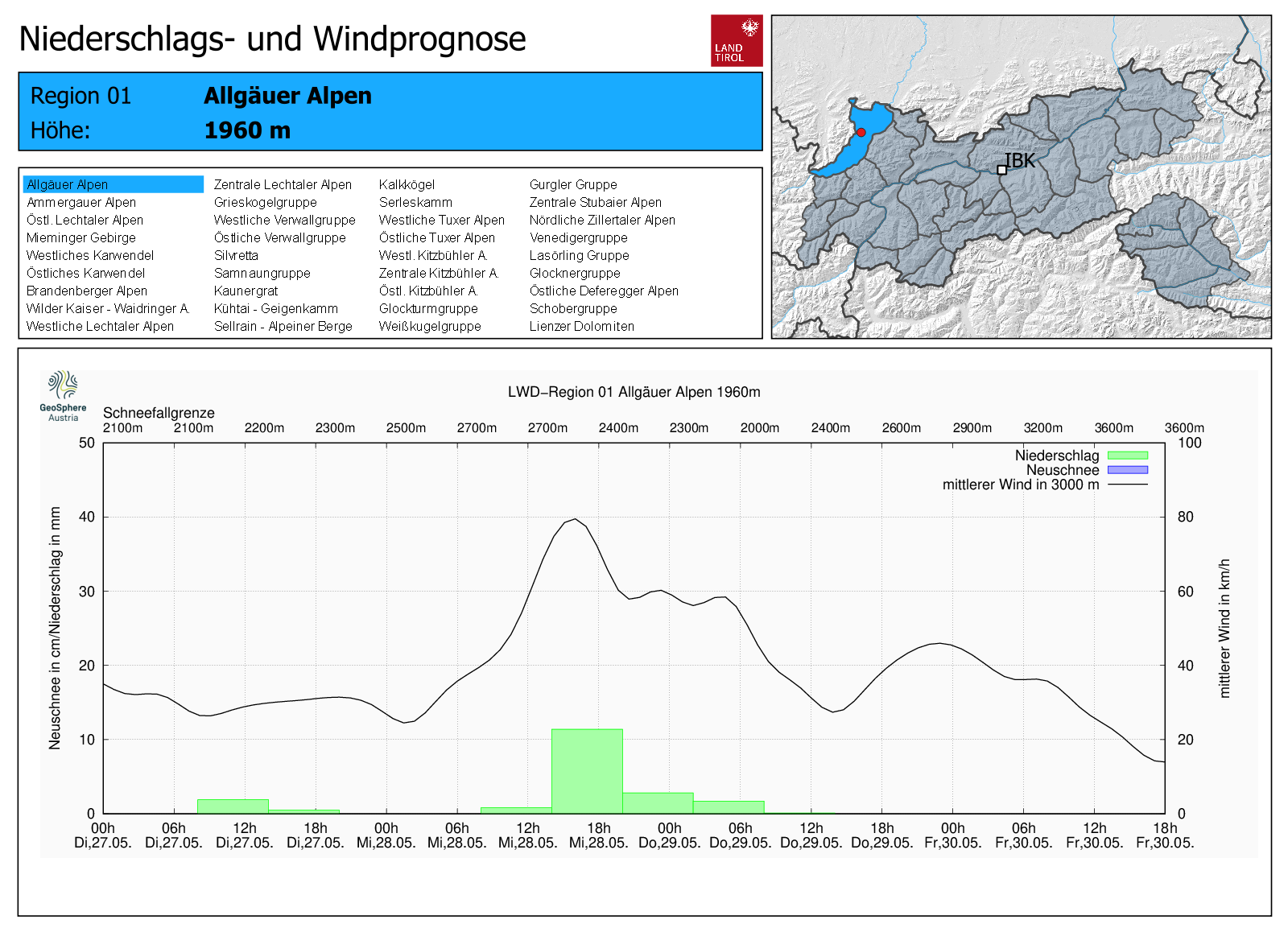Open Östliches Karwendel region
This screenshot has width=1288, height=928.
coord(86,273)
